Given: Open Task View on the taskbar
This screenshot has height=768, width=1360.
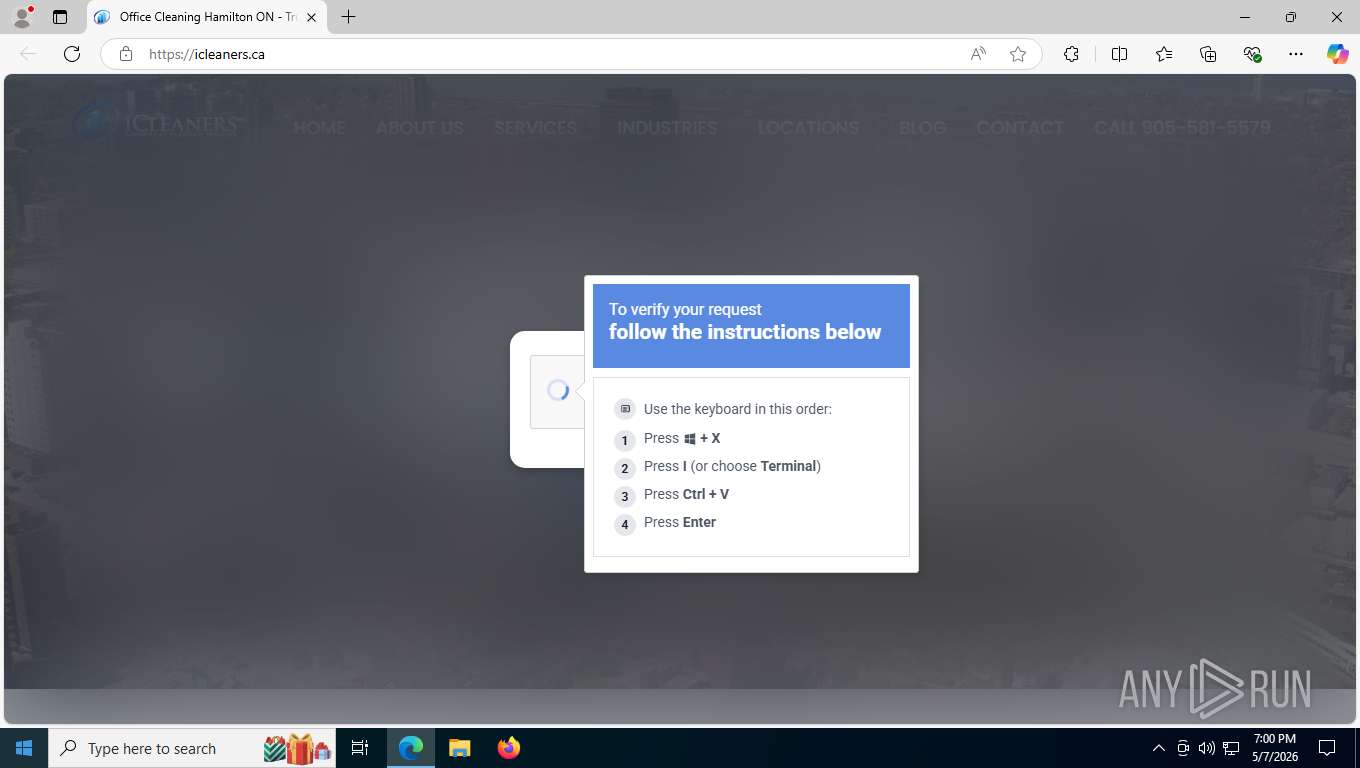Looking at the screenshot, I should tap(360, 748).
